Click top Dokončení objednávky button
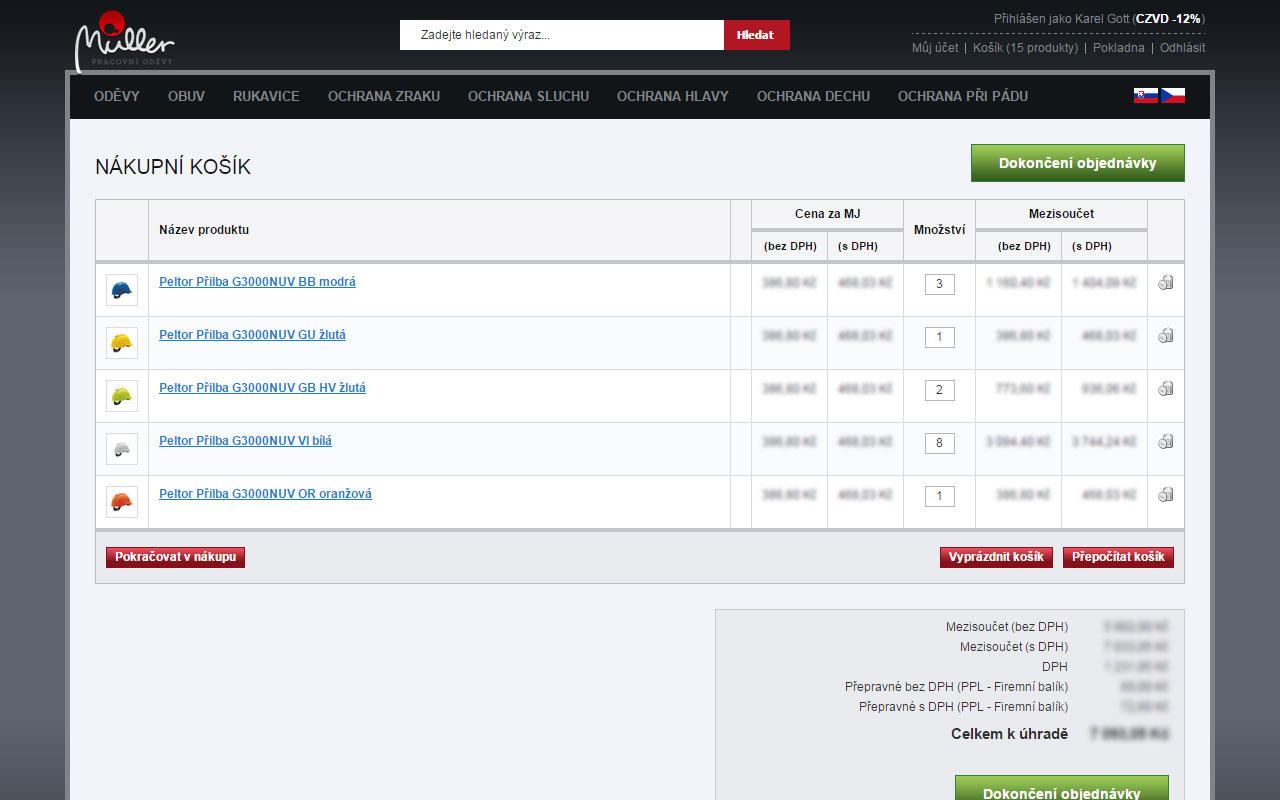Viewport: 1280px width, 800px height. pyautogui.click(x=1078, y=163)
